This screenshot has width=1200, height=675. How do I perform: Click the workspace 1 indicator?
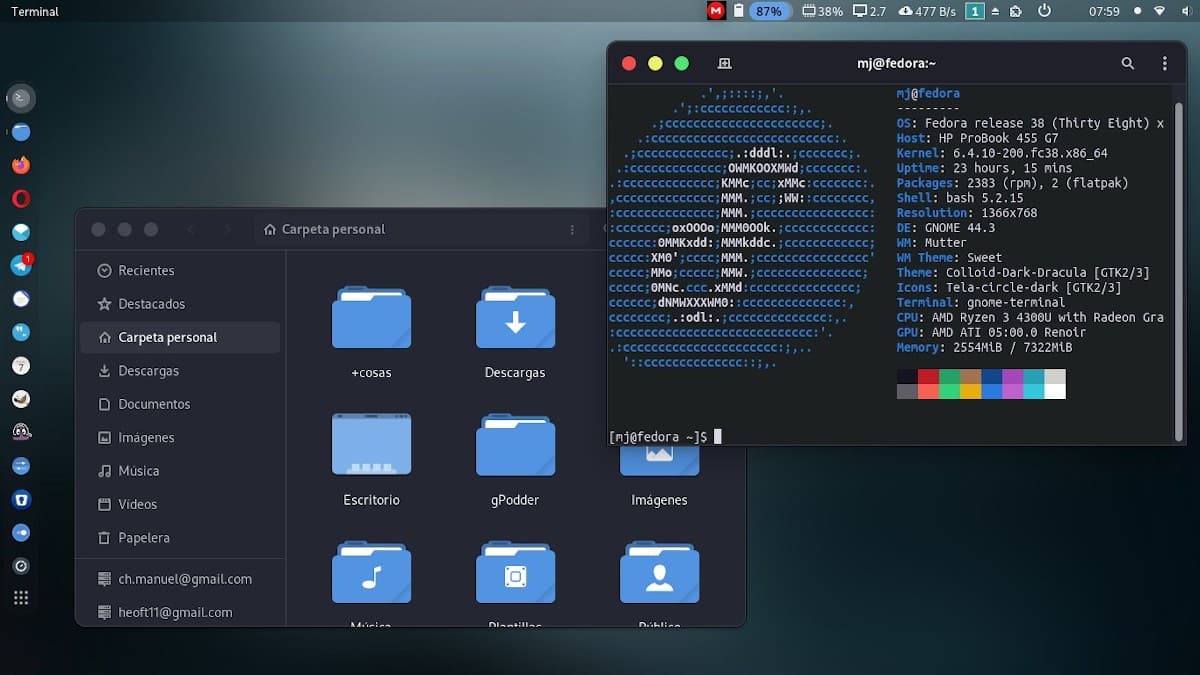974,11
